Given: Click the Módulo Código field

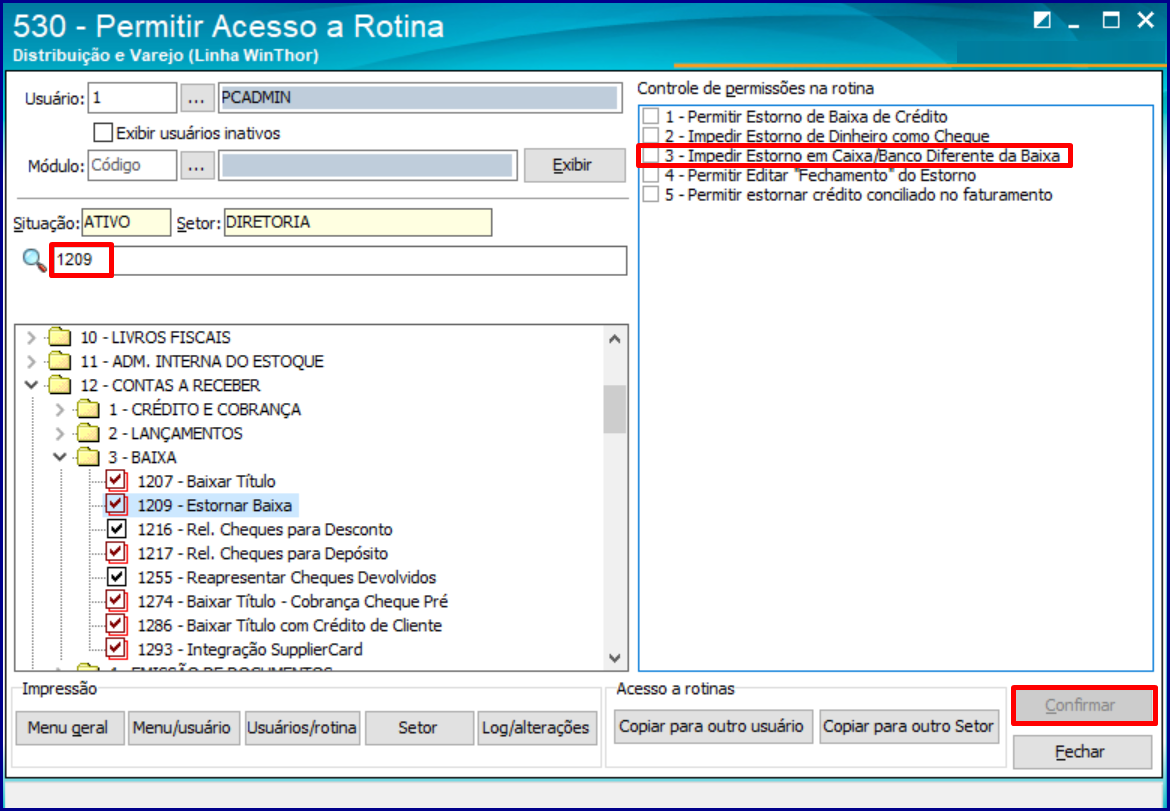Looking at the screenshot, I should 132,166.
